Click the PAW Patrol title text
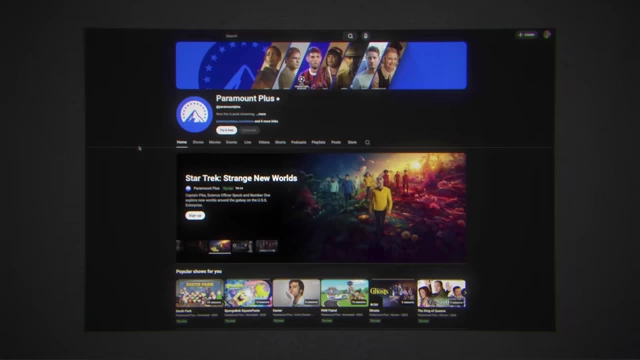Screen dimensions: 640x360 point(329,311)
